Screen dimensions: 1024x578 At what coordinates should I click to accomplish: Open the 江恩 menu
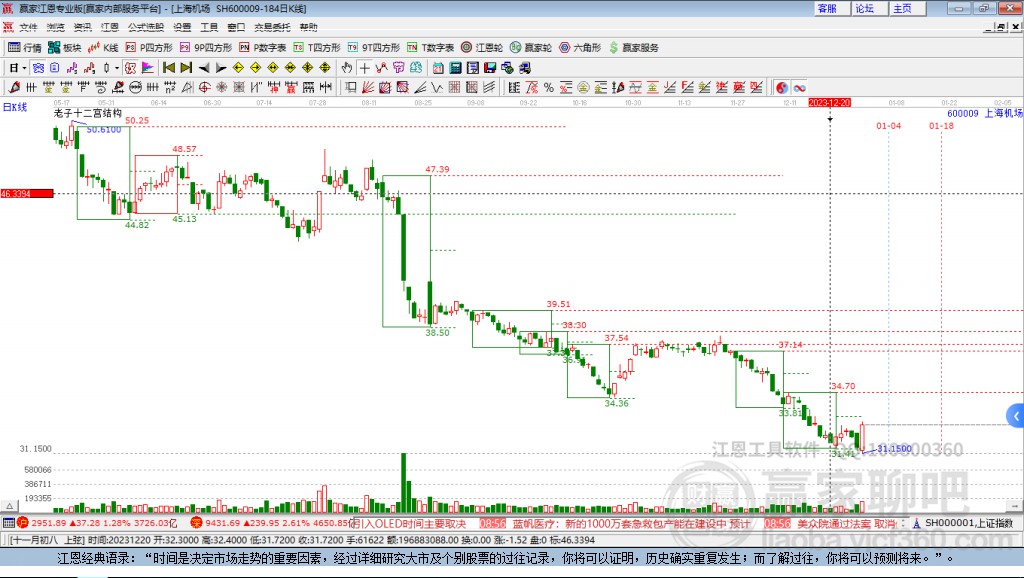[x=110, y=27]
